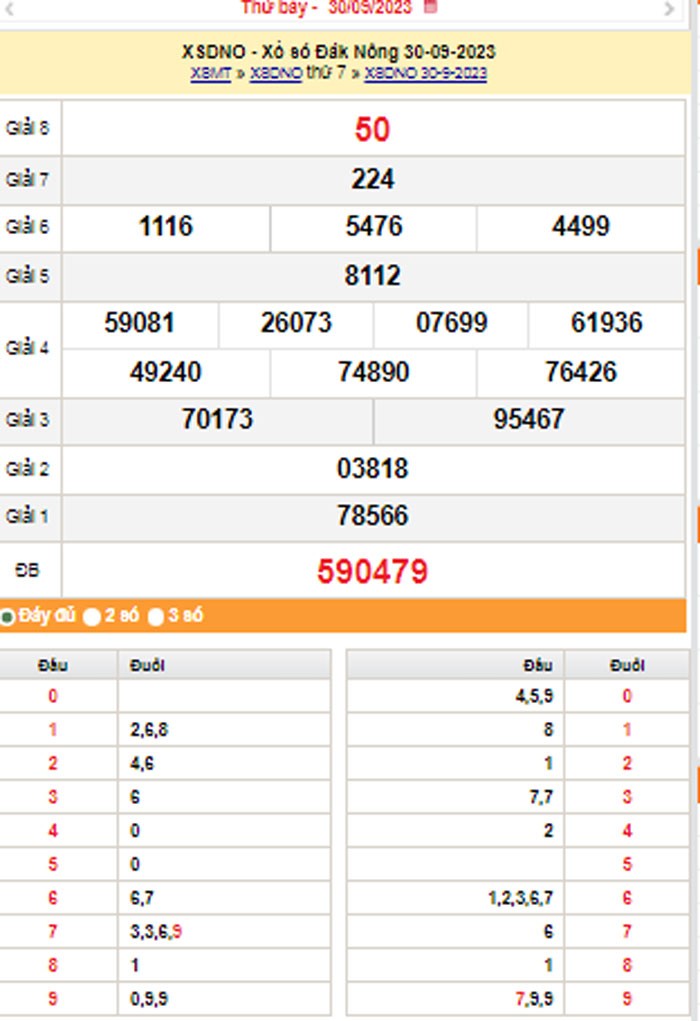Go to next day with right arrow
700x1021 pixels.
point(669,9)
